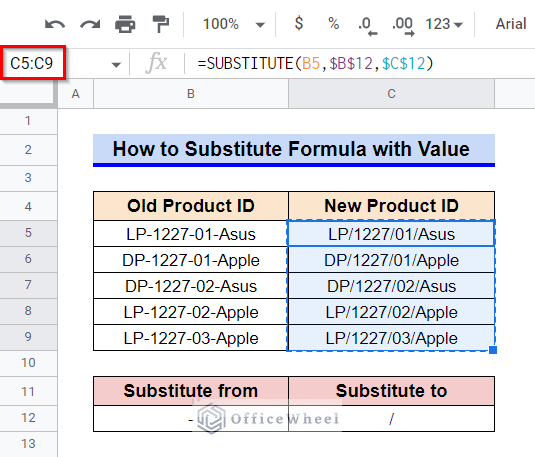
Task: Select column C header
Action: pyautogui.click(x=391, y=94)
